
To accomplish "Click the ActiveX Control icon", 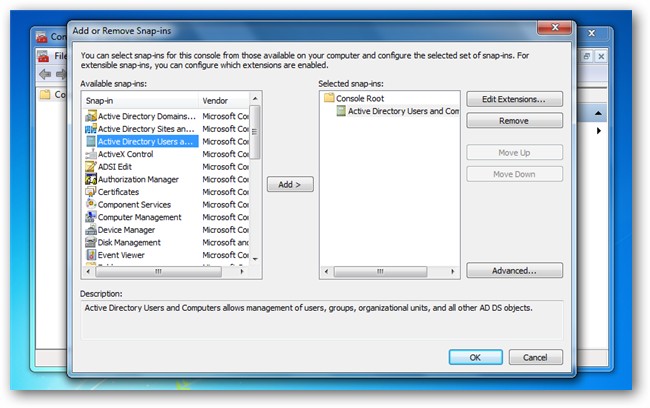I will (x=90, y=154).
